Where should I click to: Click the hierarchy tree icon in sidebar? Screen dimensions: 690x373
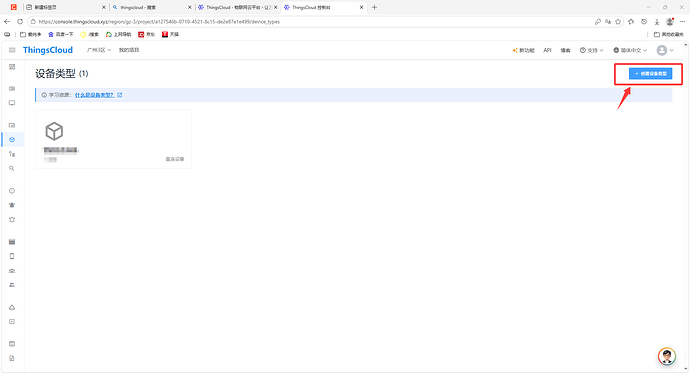click(12, 154)
